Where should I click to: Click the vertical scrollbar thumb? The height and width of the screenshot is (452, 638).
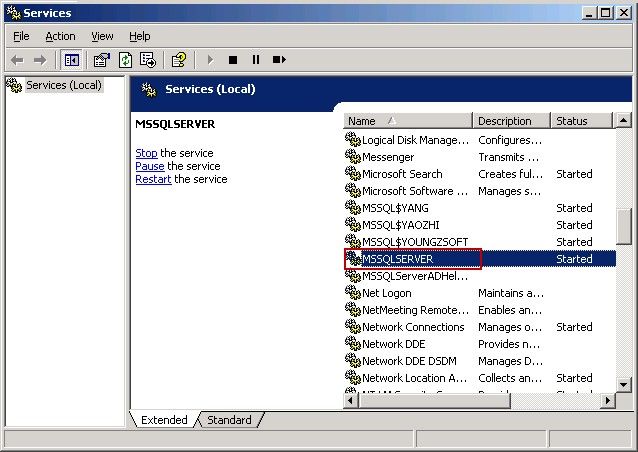coord(623,227)
